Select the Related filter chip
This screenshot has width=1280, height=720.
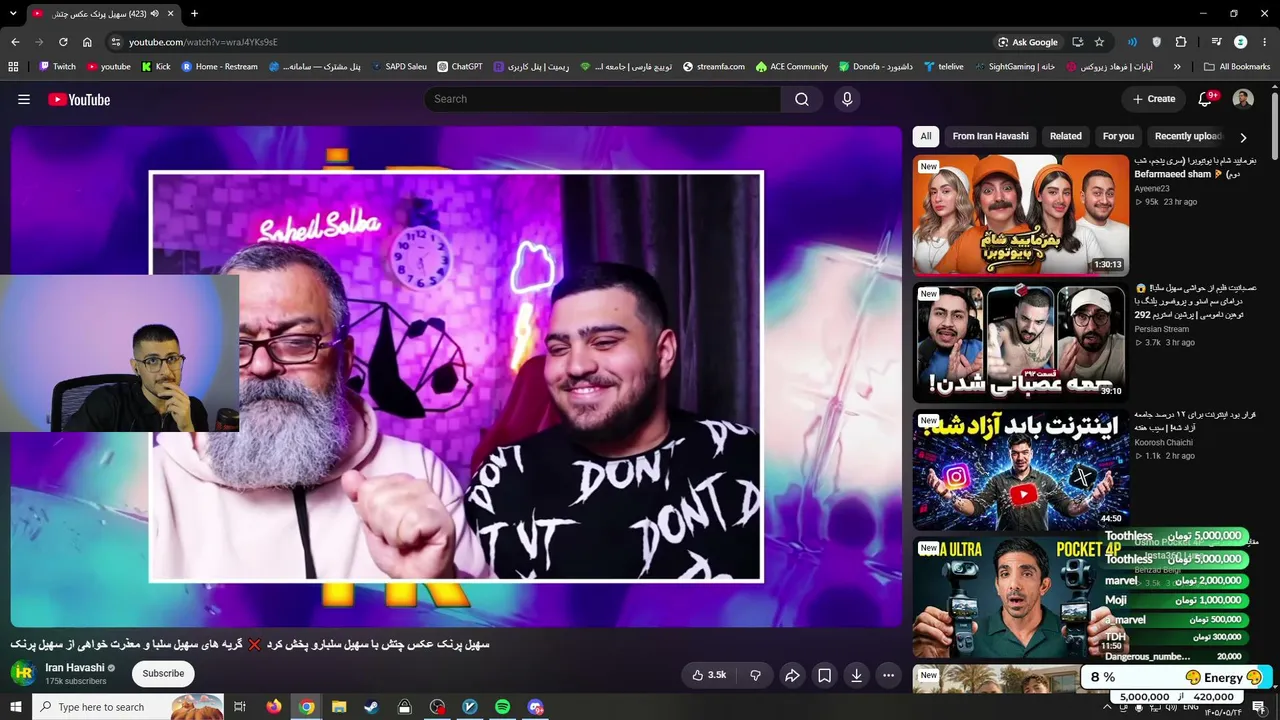coord(1065,136)
